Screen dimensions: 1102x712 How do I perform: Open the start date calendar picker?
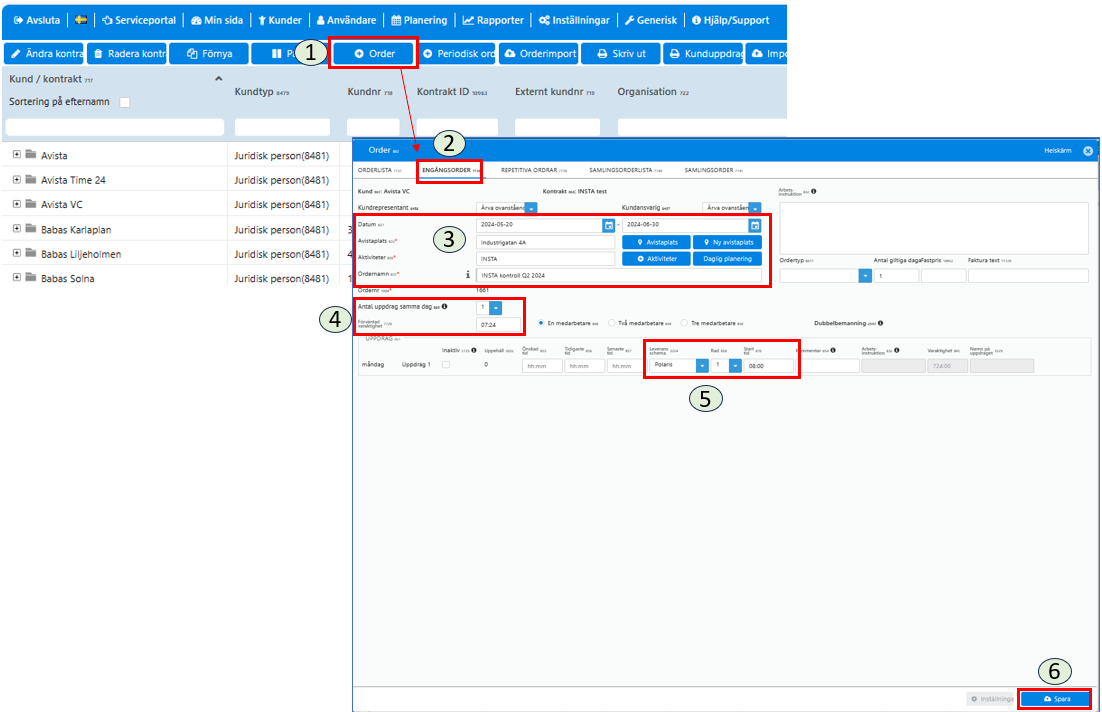click(609, 225)
